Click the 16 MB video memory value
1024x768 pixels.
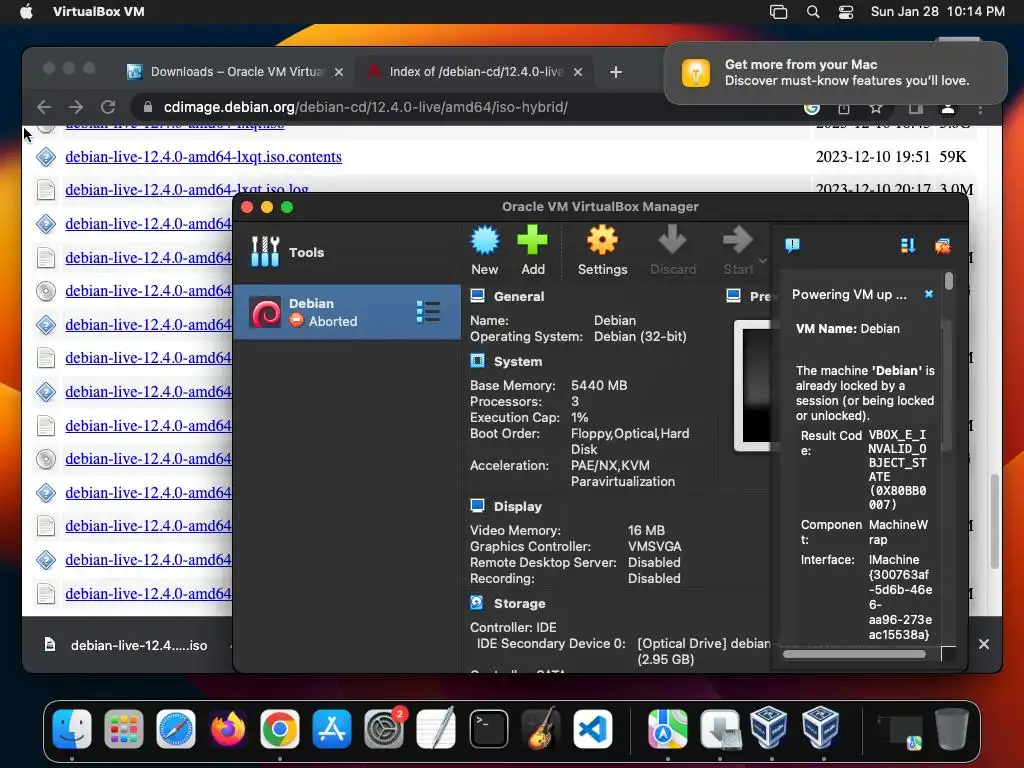pos(647,530)
